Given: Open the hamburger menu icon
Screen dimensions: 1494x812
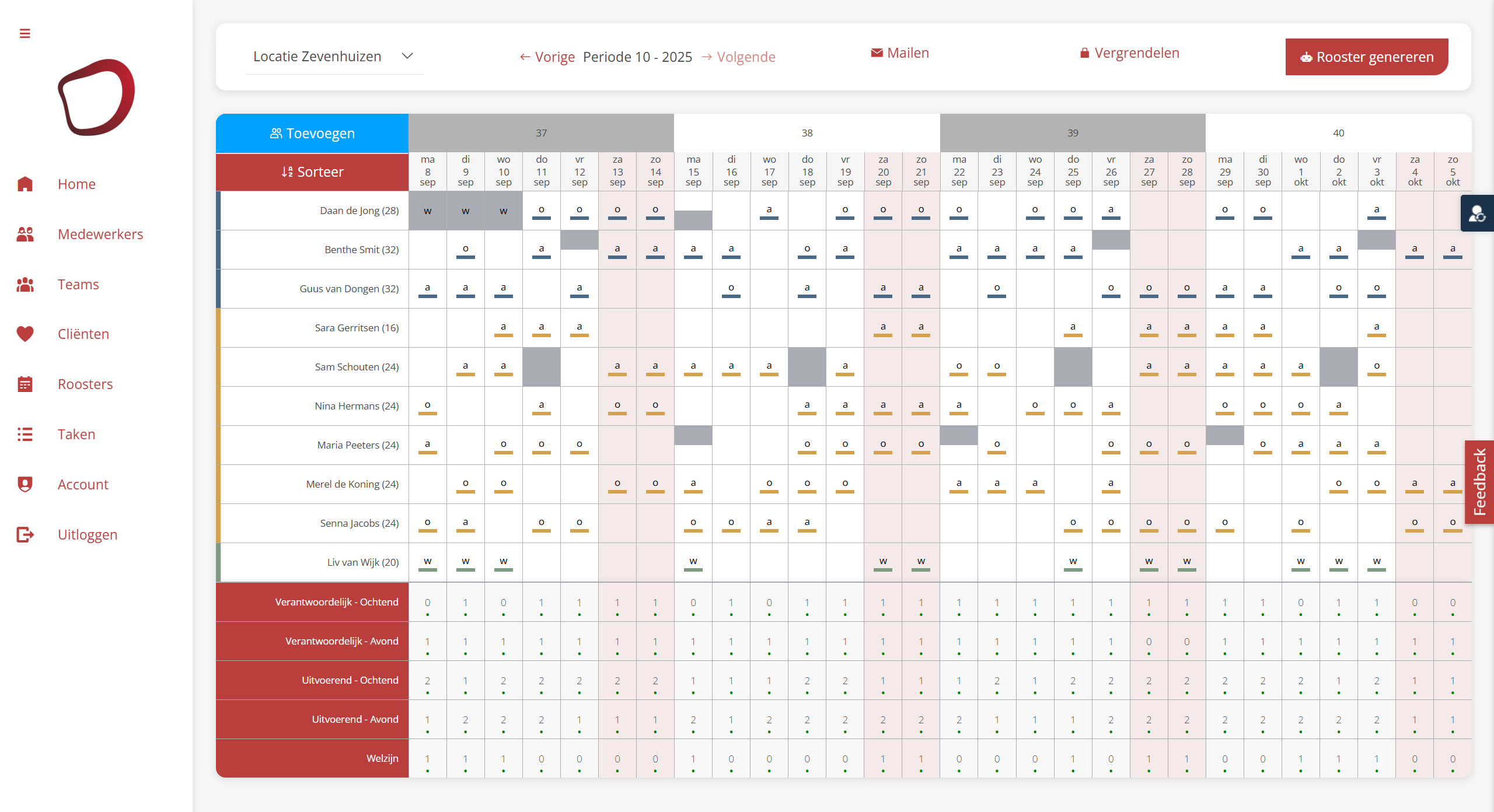Looking at the screenshot, I should click(x=25, y=33).
